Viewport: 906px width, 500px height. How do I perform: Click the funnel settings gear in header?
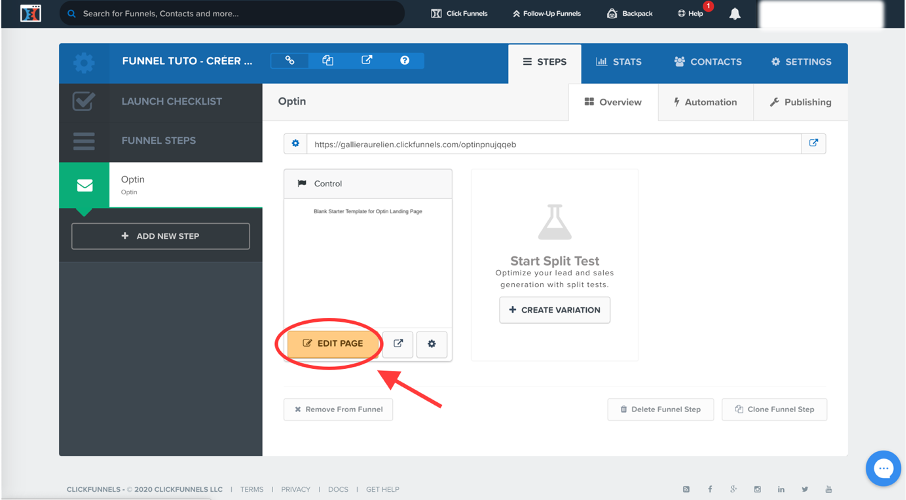[84, 62]
